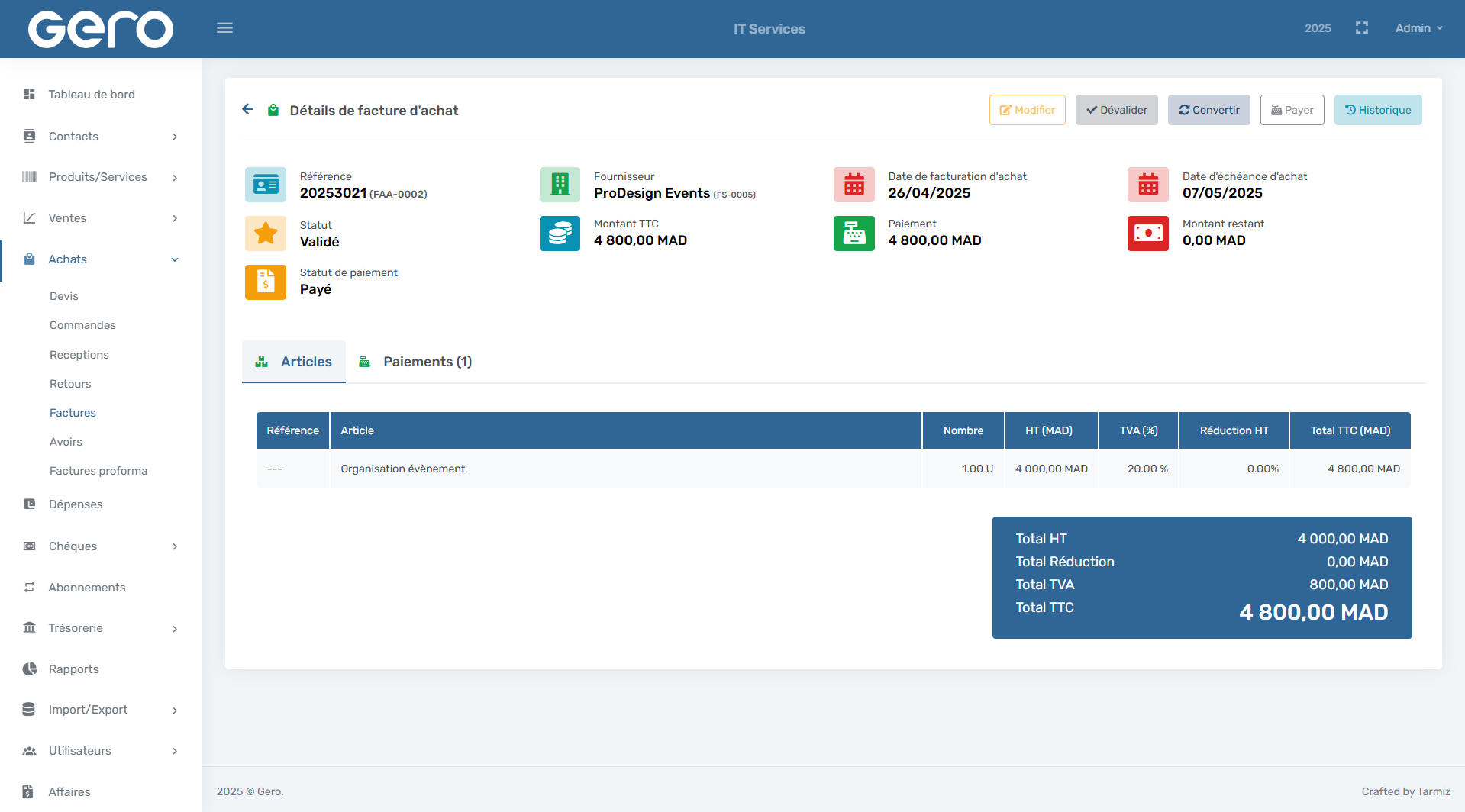Switch to the Paiements (1) tab
Image resolution: width=1465 pixels, height=812 pixels.
(x=416, y=362)
